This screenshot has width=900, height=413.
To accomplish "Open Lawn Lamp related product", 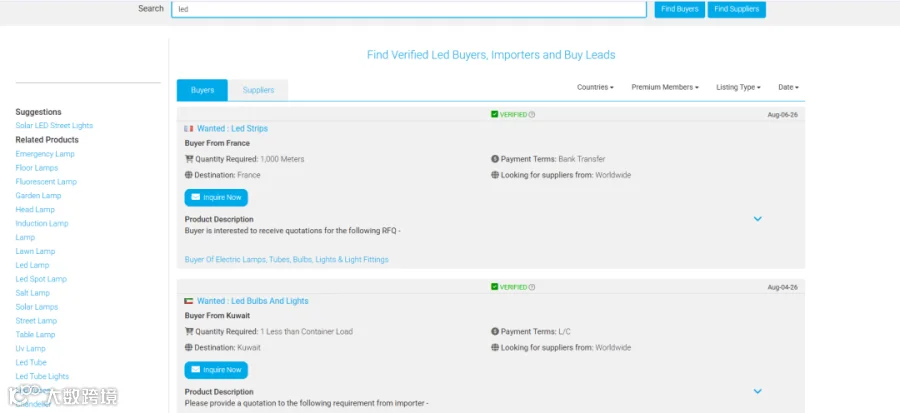I will coord(35,251).
